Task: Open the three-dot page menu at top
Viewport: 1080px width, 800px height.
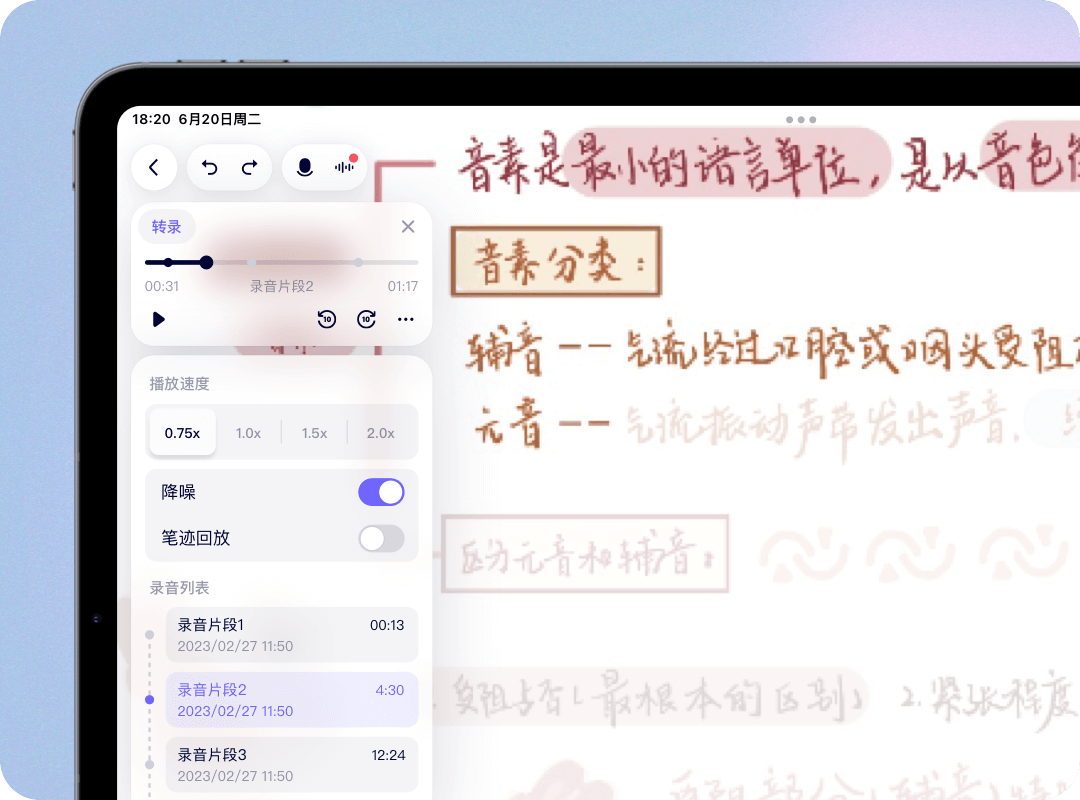Action: click(800, 119)
